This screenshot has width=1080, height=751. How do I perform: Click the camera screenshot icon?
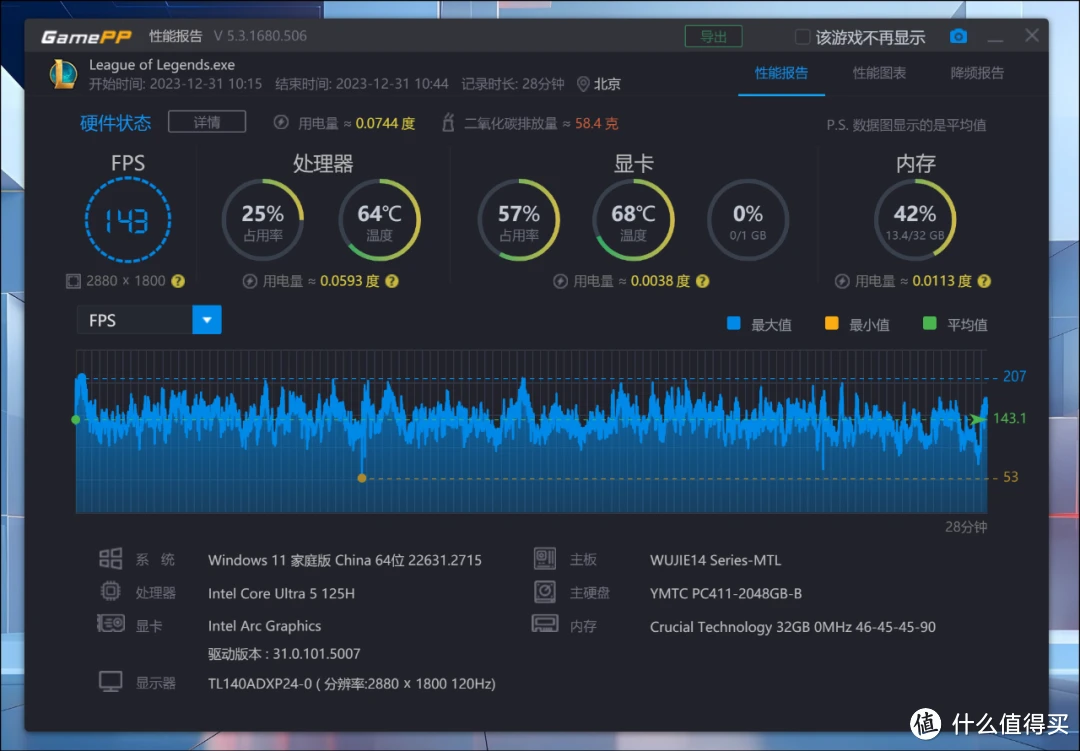(x=958, y=37)
